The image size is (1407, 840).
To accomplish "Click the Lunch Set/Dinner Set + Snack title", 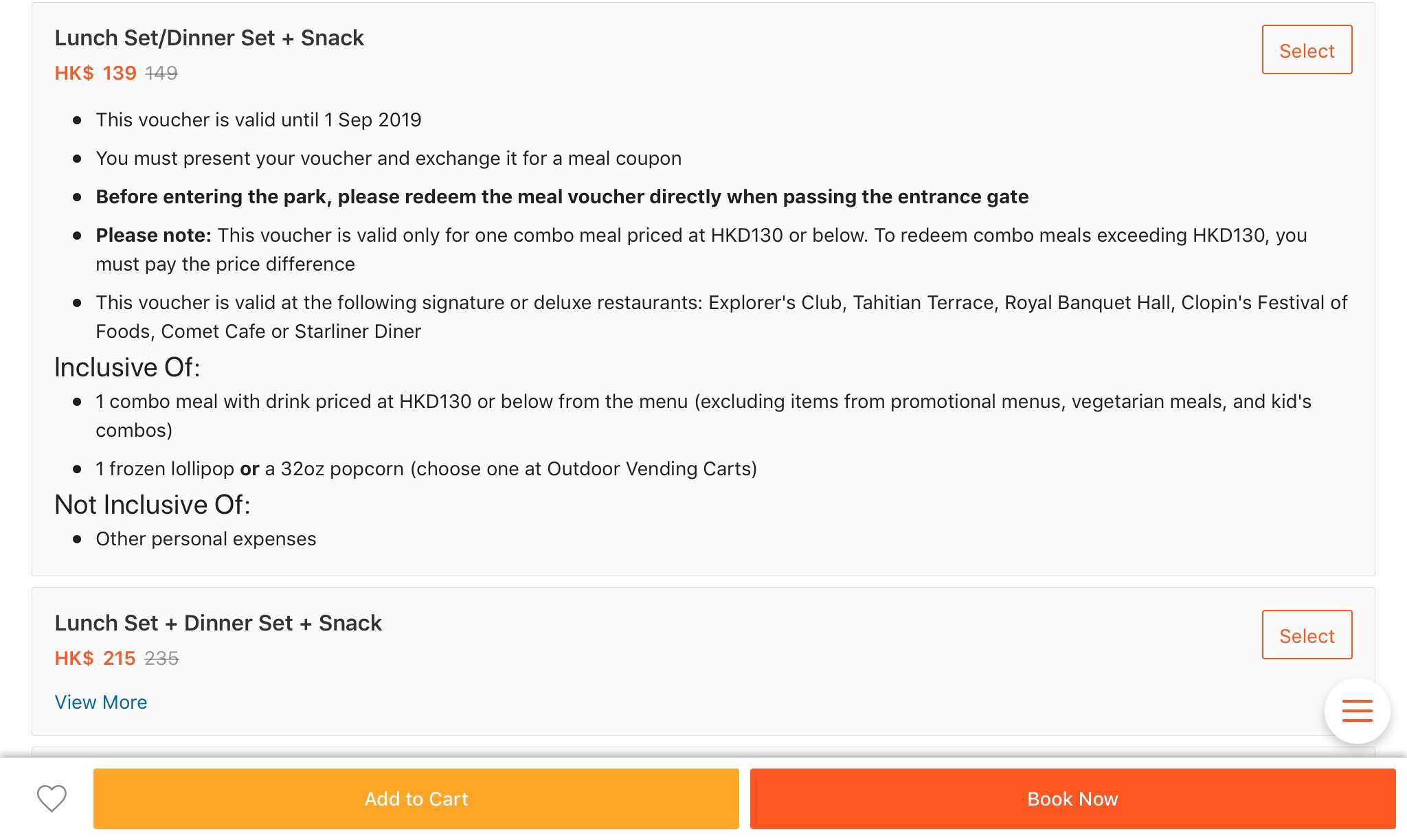I will coord(209,38).
